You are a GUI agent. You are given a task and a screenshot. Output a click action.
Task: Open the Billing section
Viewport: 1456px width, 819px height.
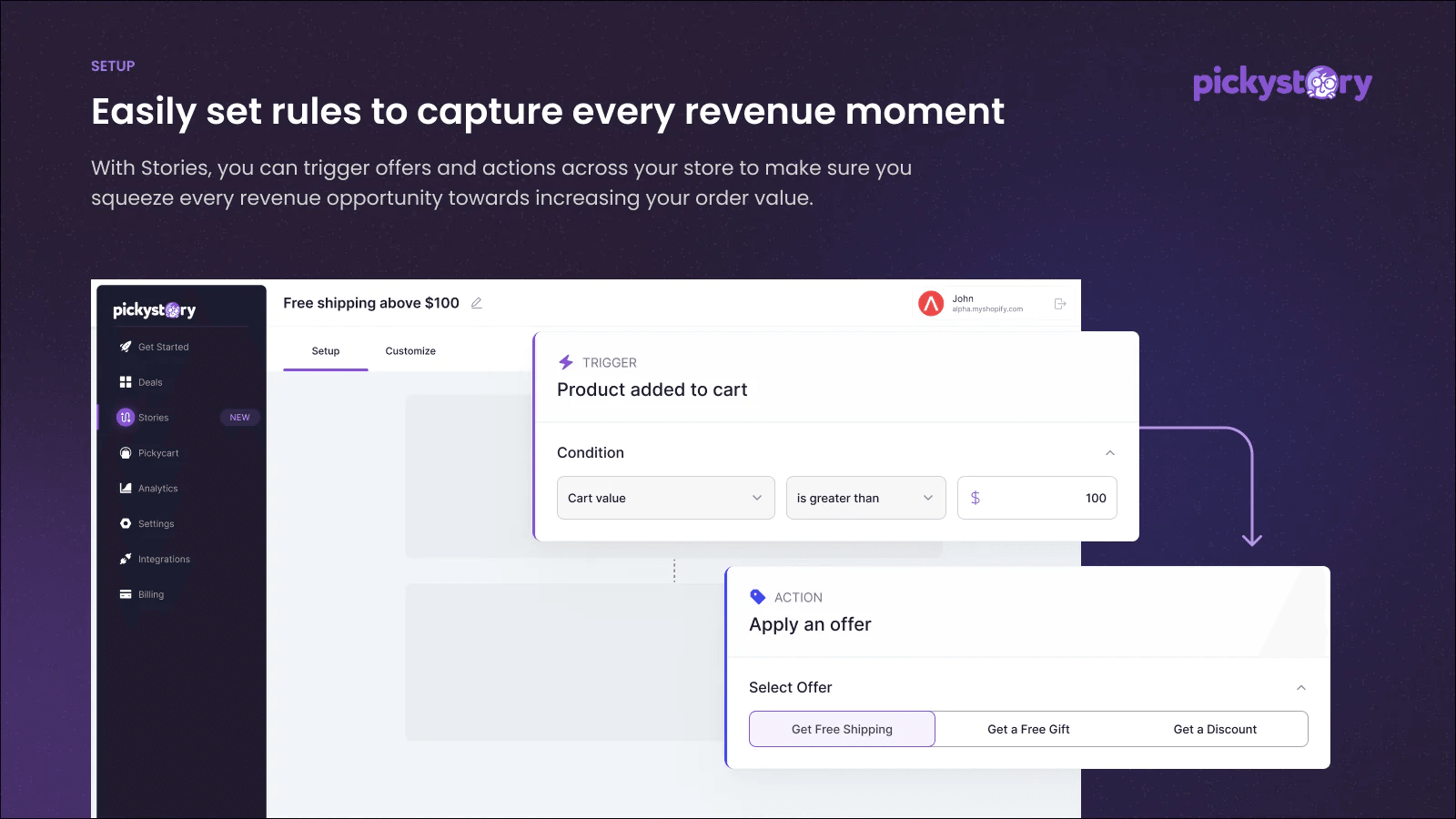pos(151,594)
